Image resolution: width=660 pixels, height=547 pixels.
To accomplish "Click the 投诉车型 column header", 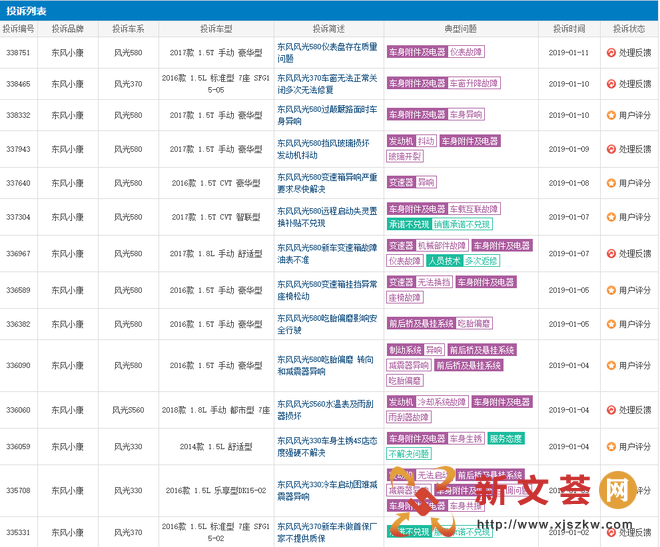I will pyautogui.click(x=216, y=29).
